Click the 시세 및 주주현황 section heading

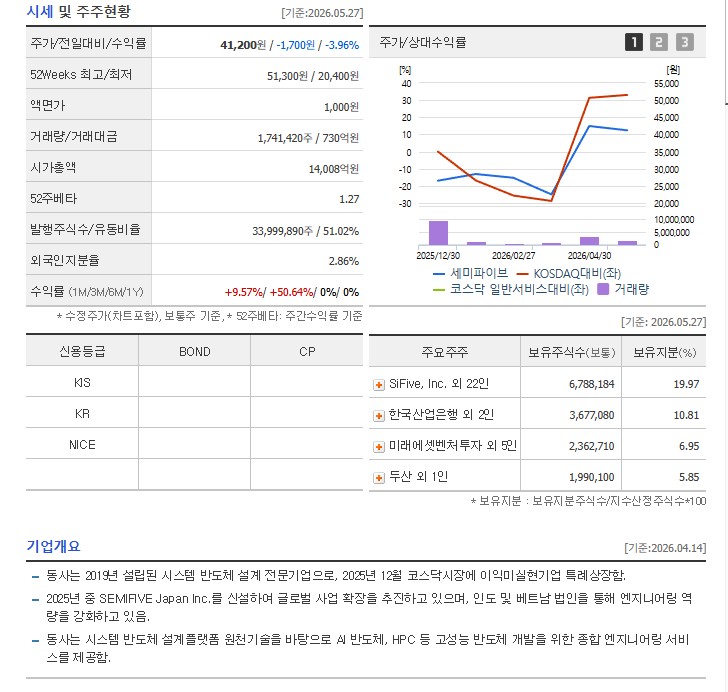coord(78,11)
